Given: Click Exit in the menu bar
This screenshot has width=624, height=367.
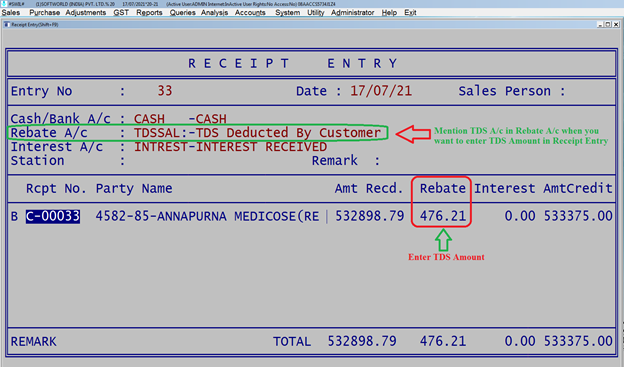Looking at the screenshot, I should point(410,12).
